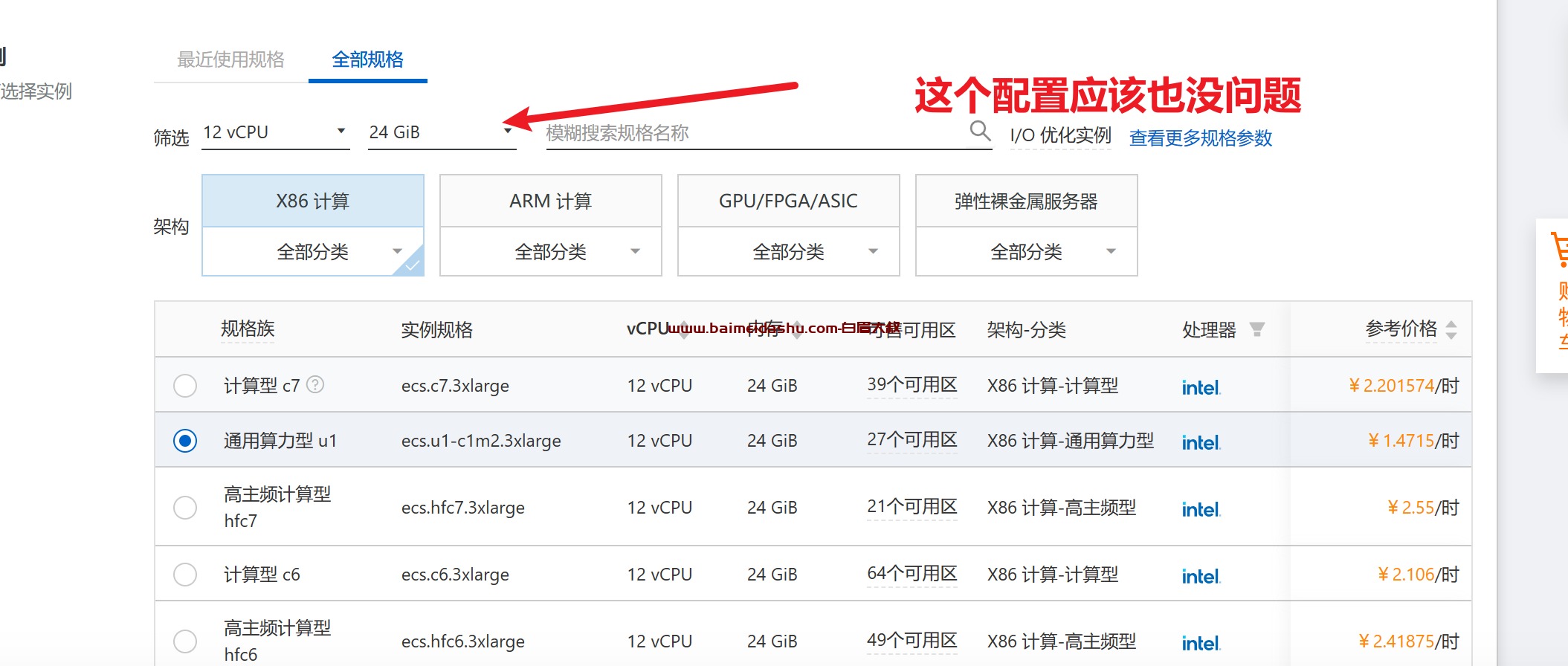Viewport: 1568px width, 666px height.
Task: Select the 通用算力型 u1 radio button
Action: (185, 441)
